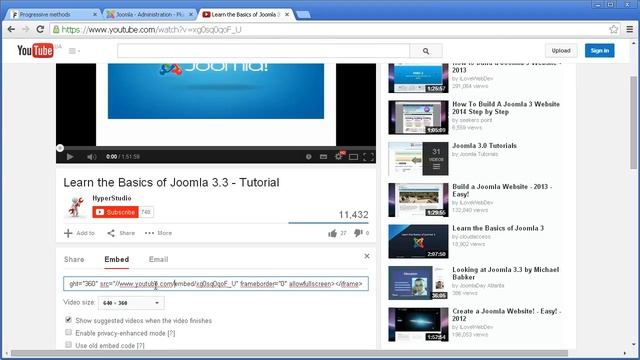Close the Progressive methods tab

(95, 14)
